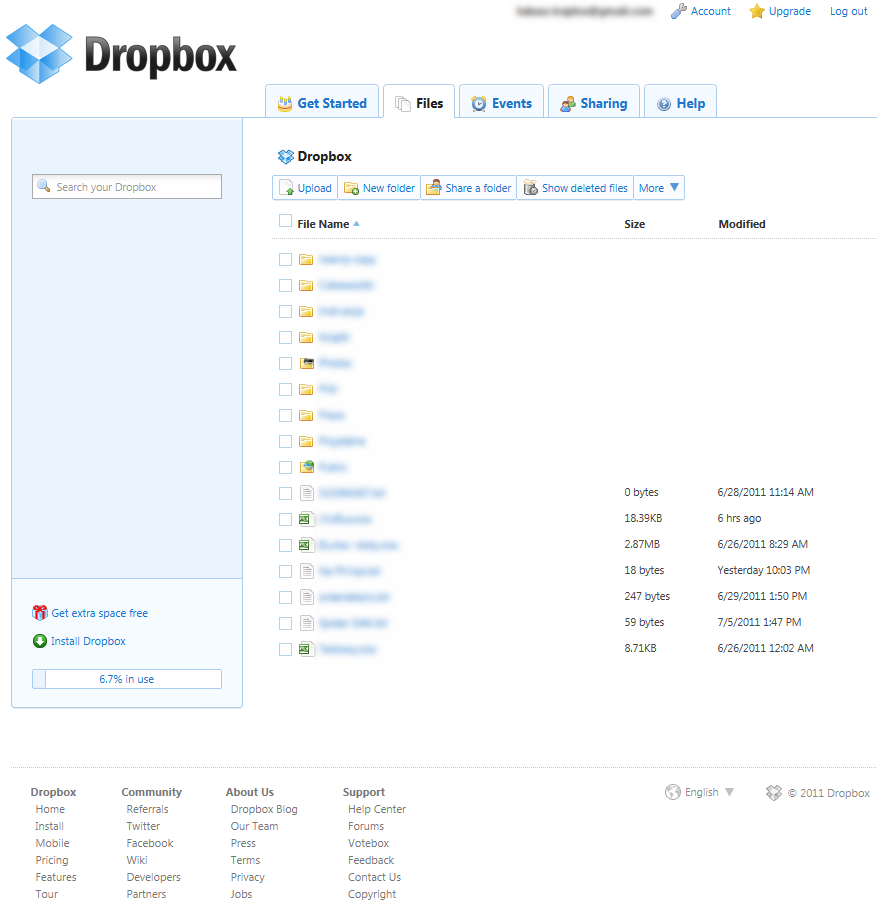Screen dimensions: 890x912
Task: Open the Events tab
Action: point(501,102)
